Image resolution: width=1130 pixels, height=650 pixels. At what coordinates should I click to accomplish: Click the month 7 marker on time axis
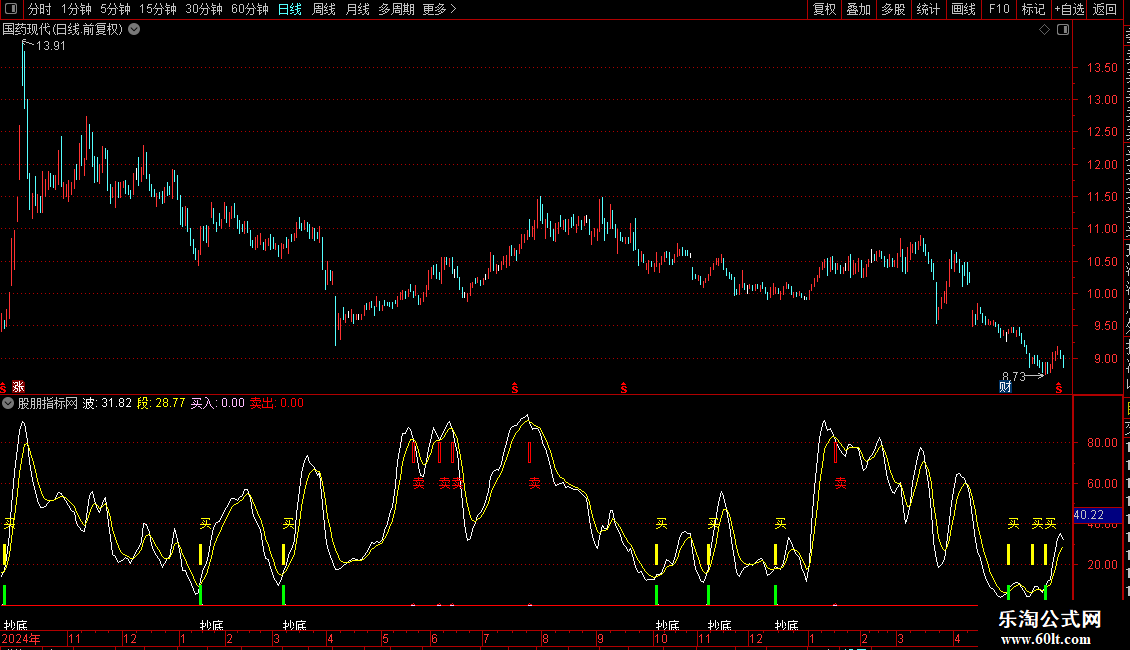(x=486, y=638)
